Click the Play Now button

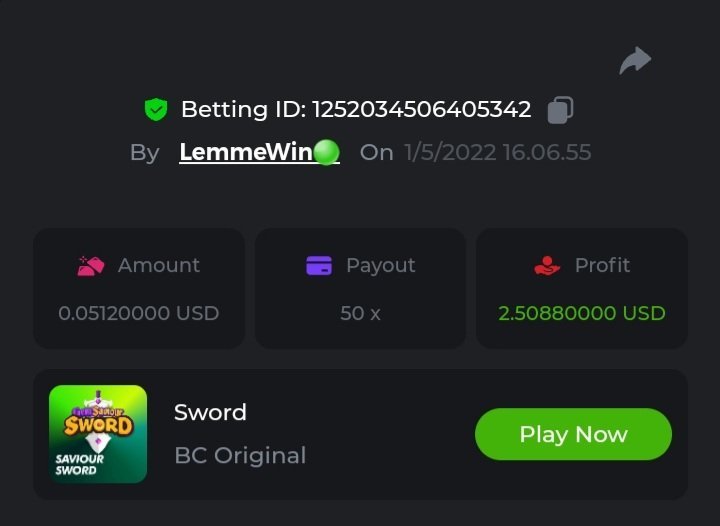(x=573, y=434)
